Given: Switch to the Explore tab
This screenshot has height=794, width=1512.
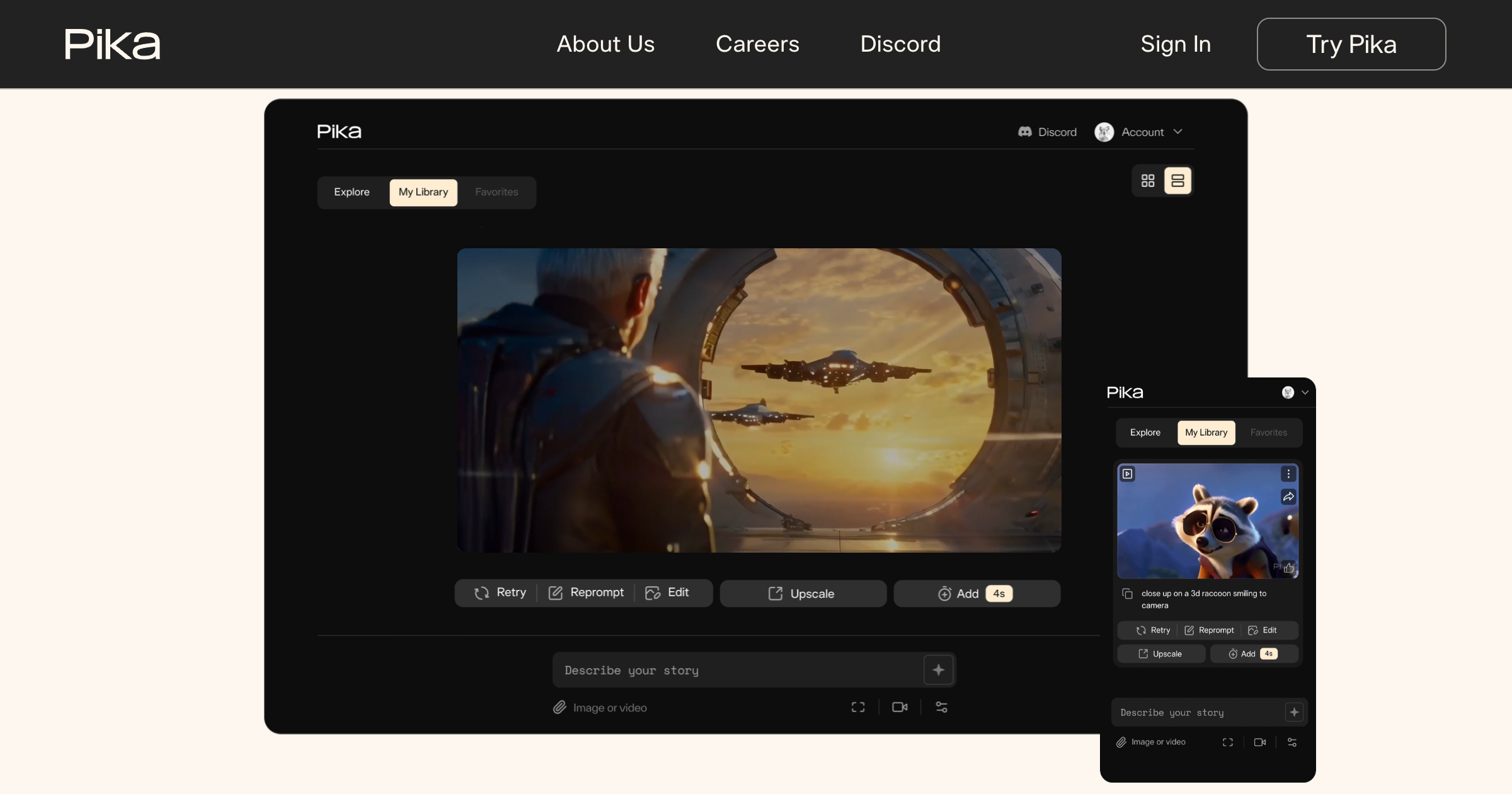Looking at the screenshot, I should pos(352,192).
